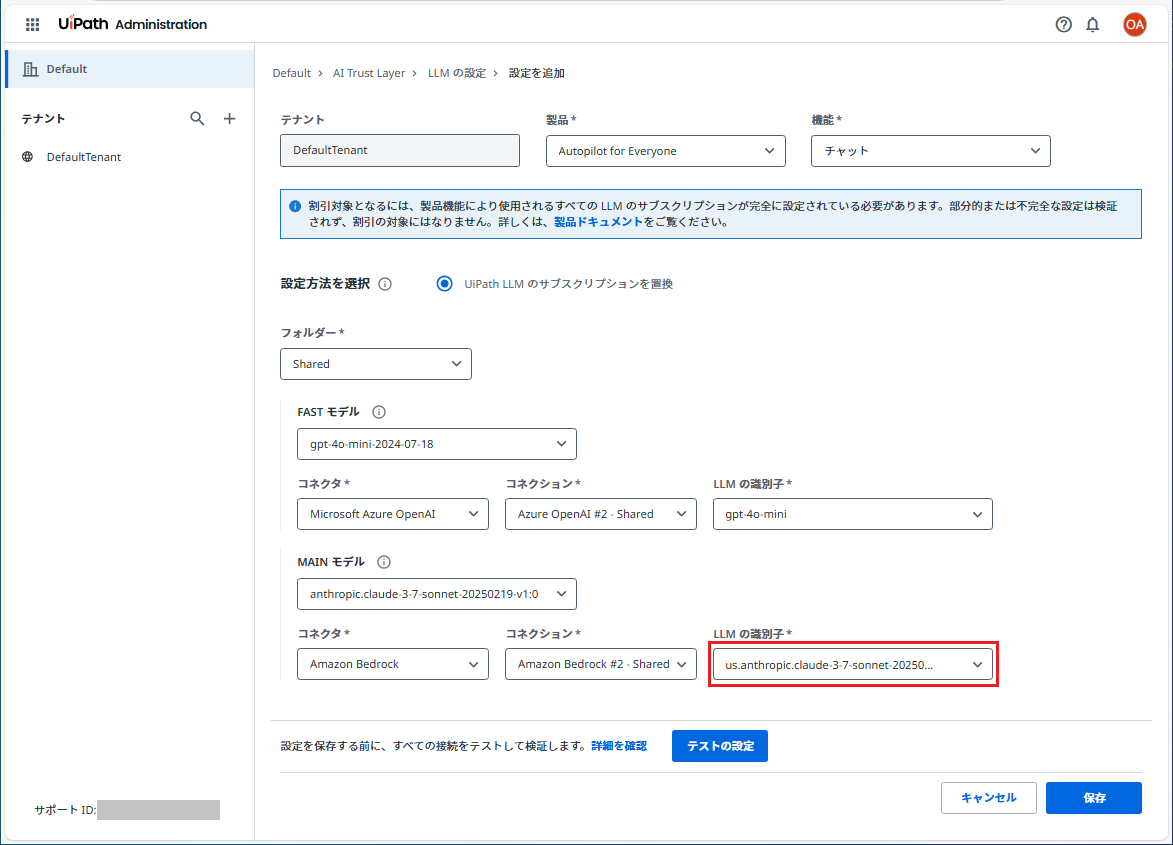The width and height of the screenshot is (1173, 845).
Task: Search tenants with the magnifier icon
Action: tap(197, 118)
